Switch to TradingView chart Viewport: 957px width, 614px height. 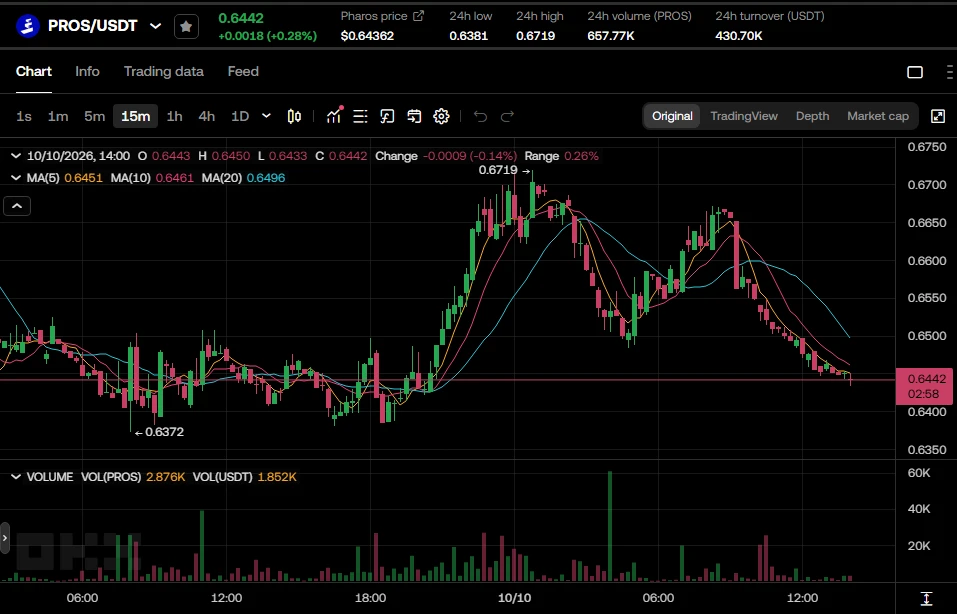(744, 116)
